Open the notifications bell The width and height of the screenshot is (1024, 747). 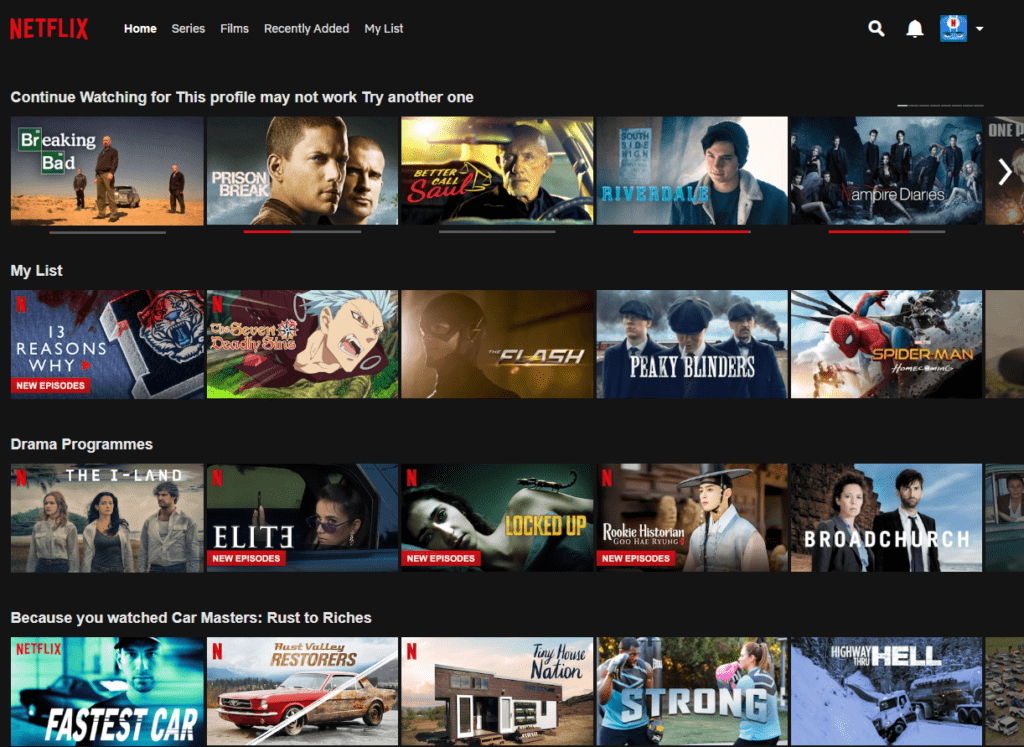tap(914, 29)
